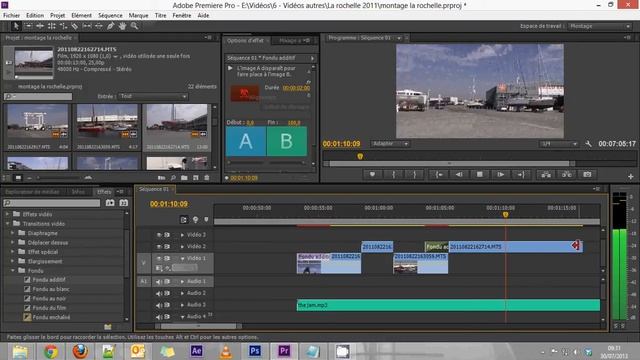Image resolution: width=640 pixels, height=360 pixels.
Task: Expand the Diaphragme folder
Action: pos(12,233)
